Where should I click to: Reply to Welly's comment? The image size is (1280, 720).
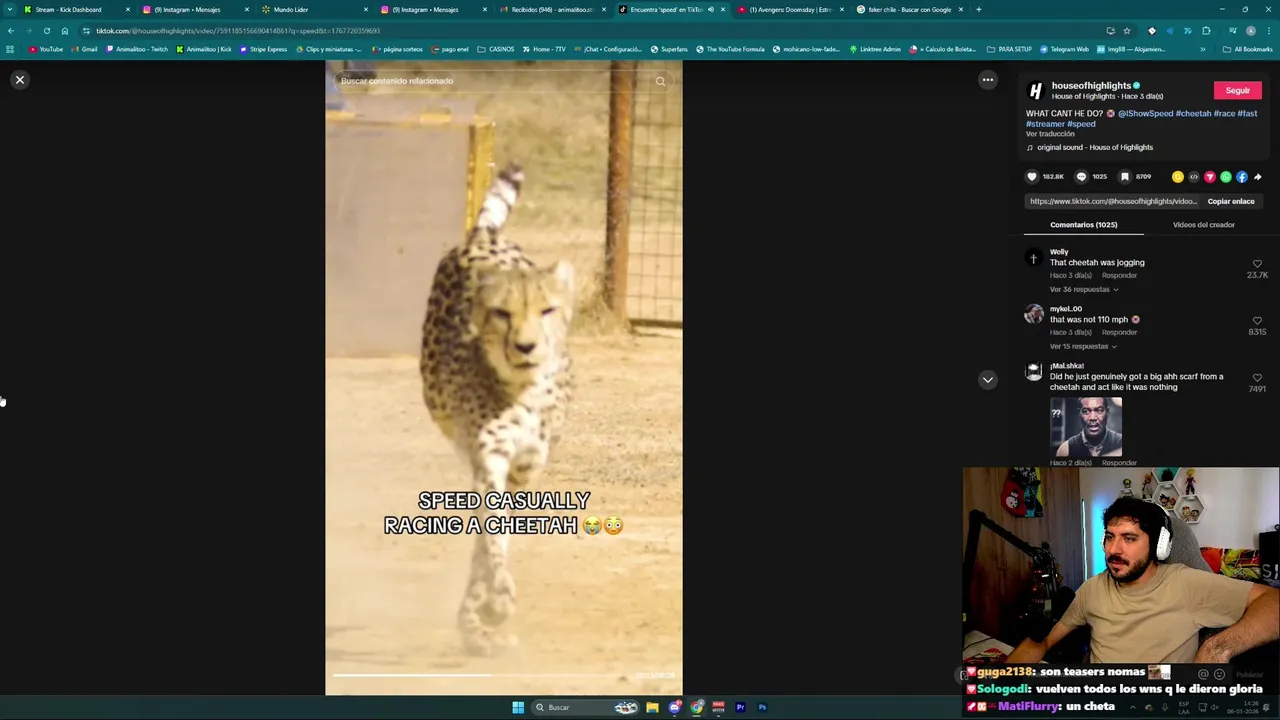(x=1119, y=276)
